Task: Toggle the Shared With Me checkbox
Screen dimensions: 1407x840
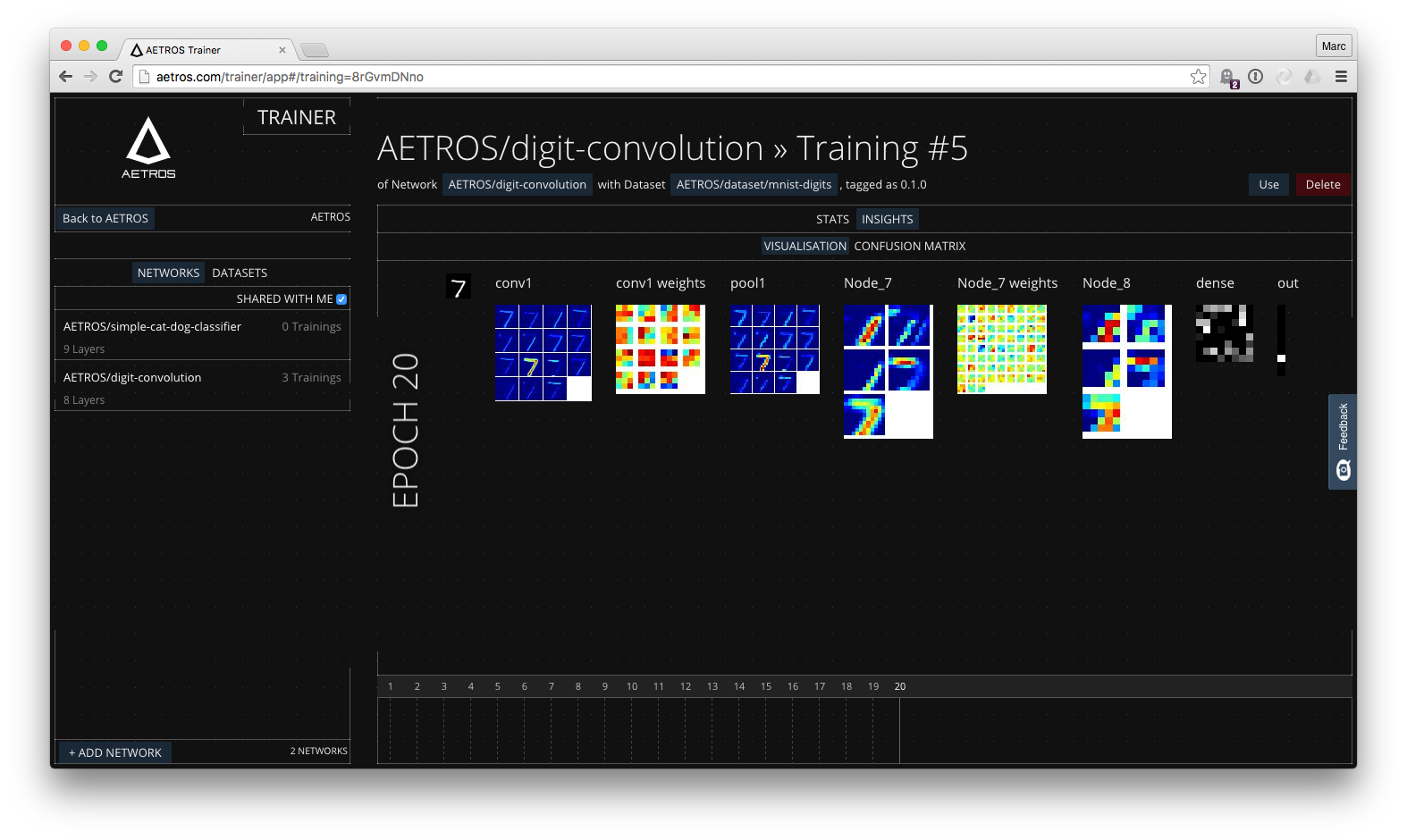Action: (x=341, y=299)
